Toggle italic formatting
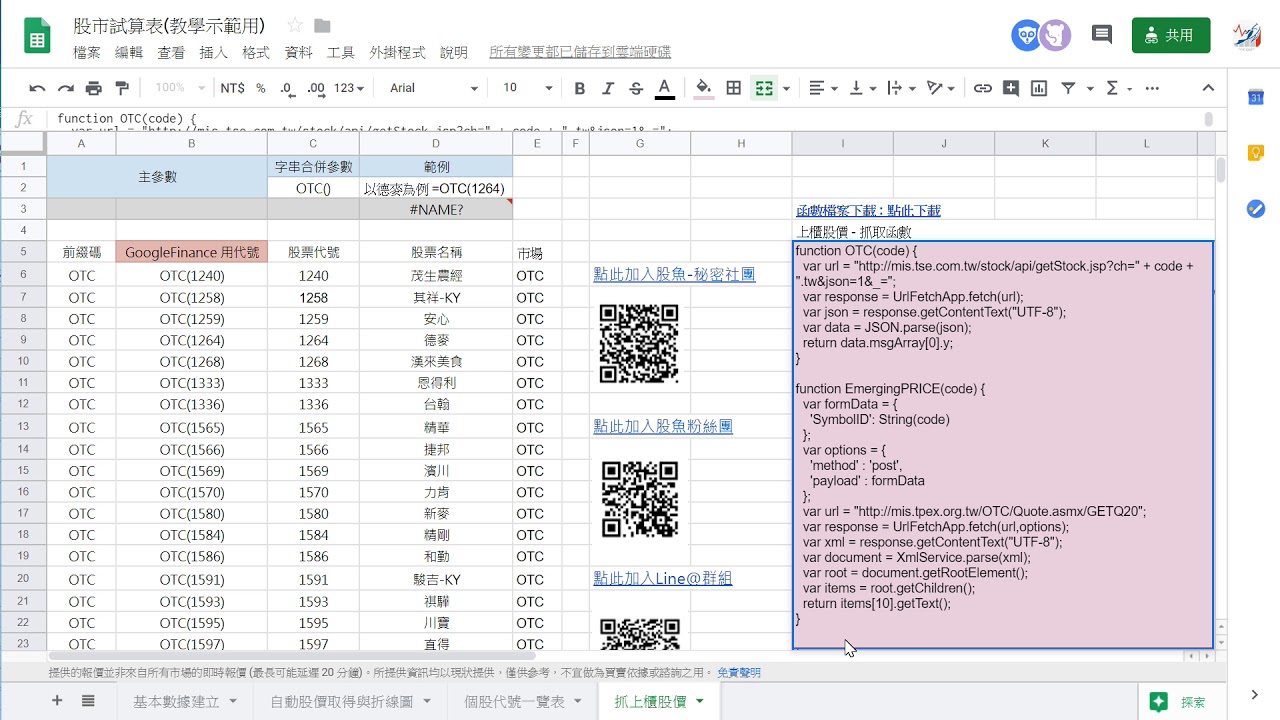This screenshot has width=1280, height=720. click(x=608, y=88)
